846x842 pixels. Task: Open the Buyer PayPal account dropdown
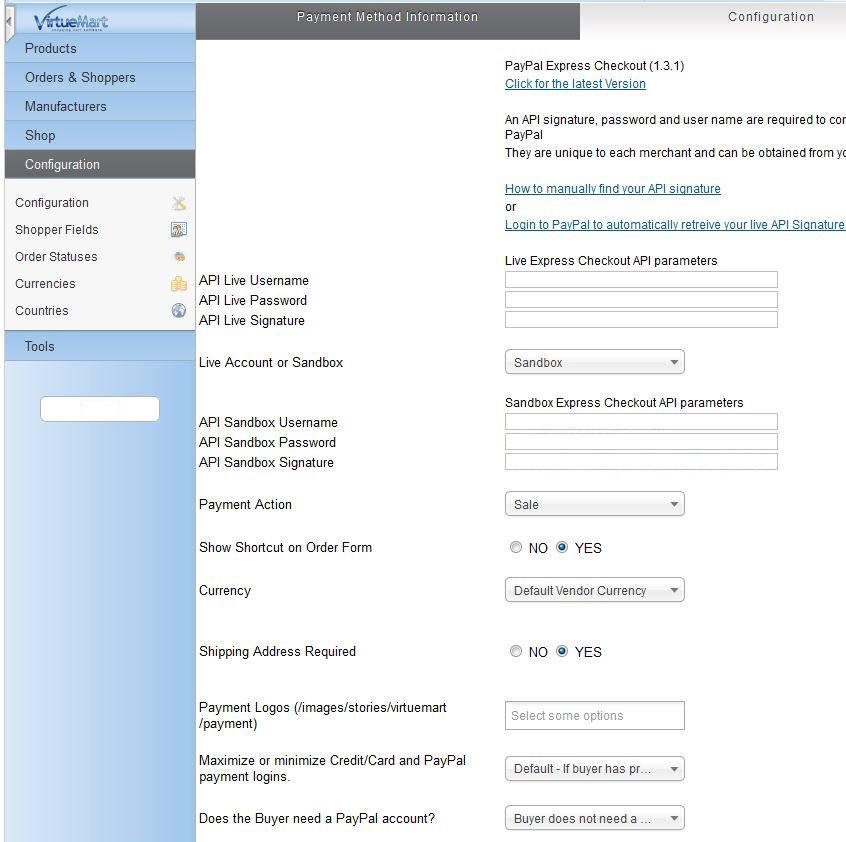(595, 818)
